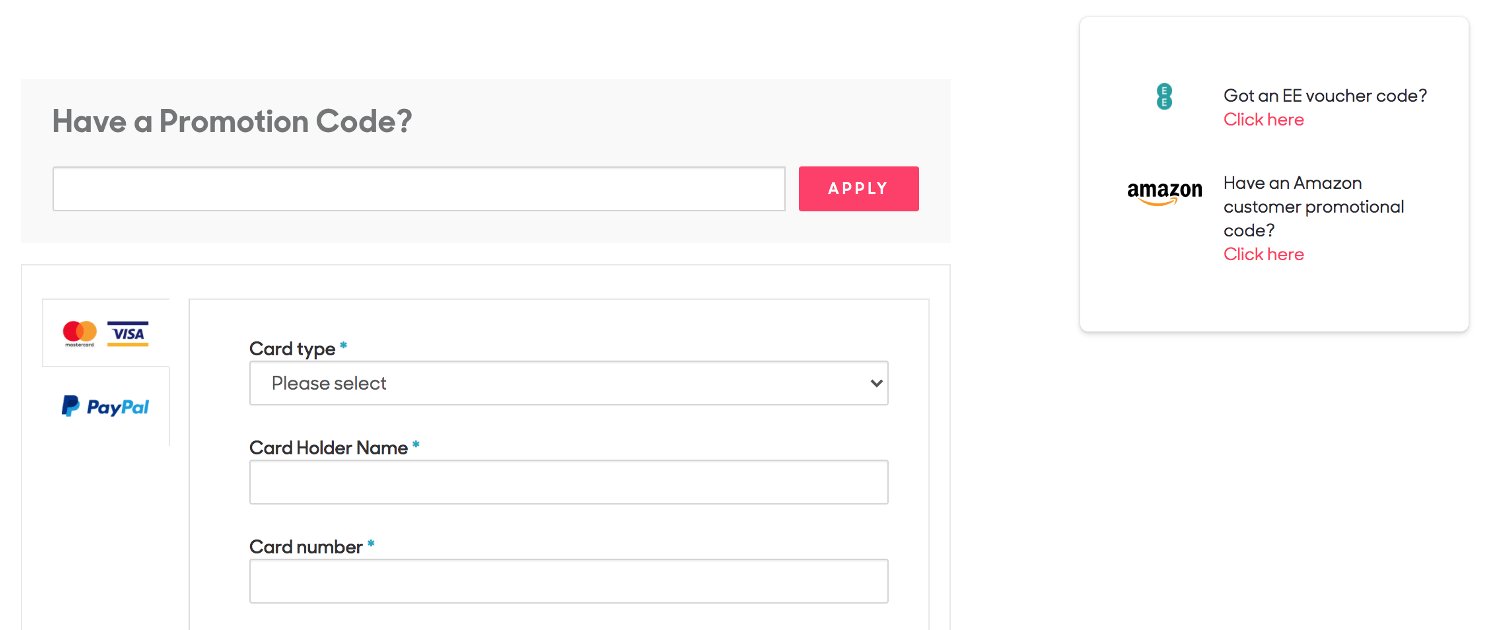Click the Apply promotion code button

(859, 188)
